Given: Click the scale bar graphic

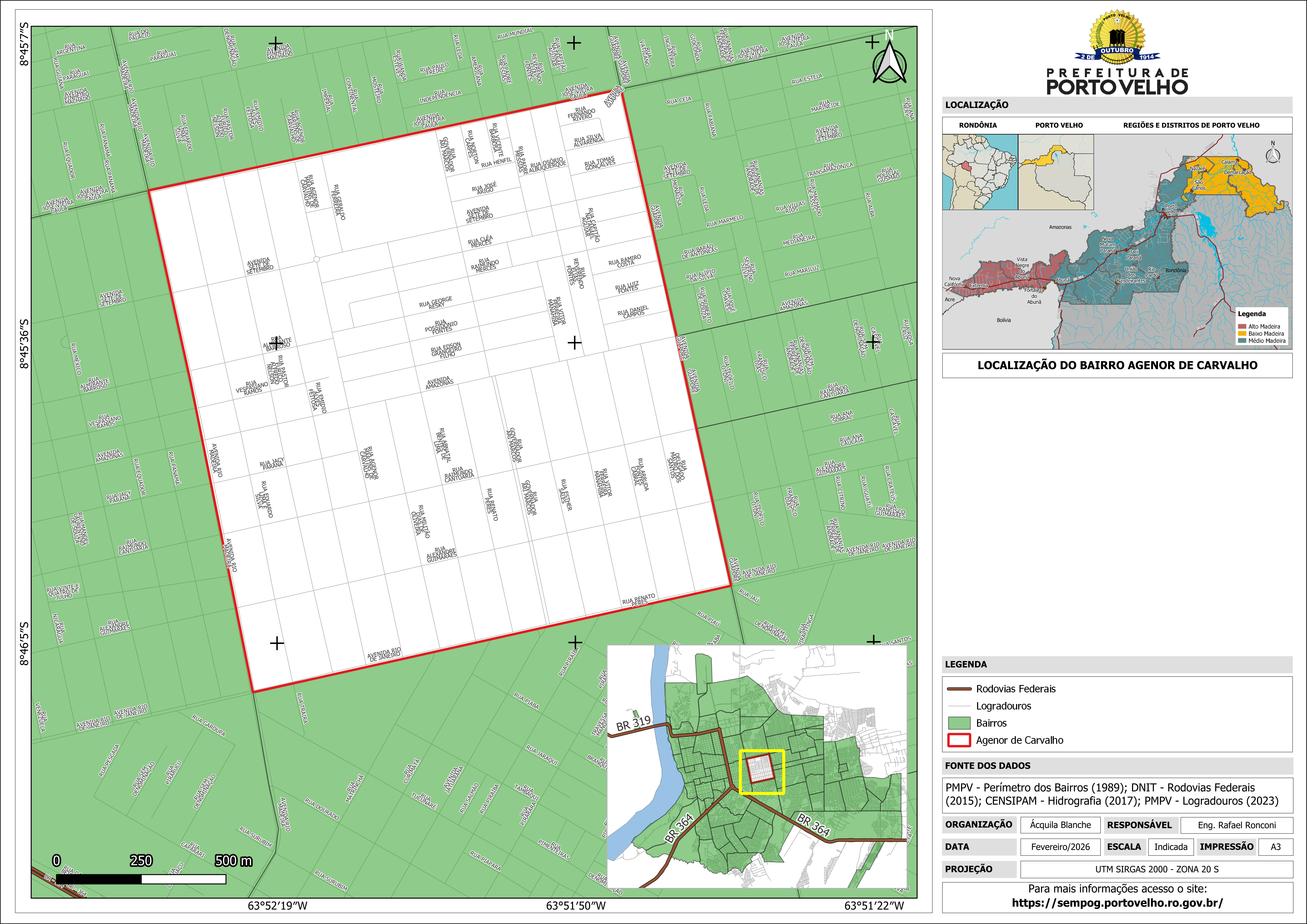Looking at the screenshot, I should click(x=141, y=879).
